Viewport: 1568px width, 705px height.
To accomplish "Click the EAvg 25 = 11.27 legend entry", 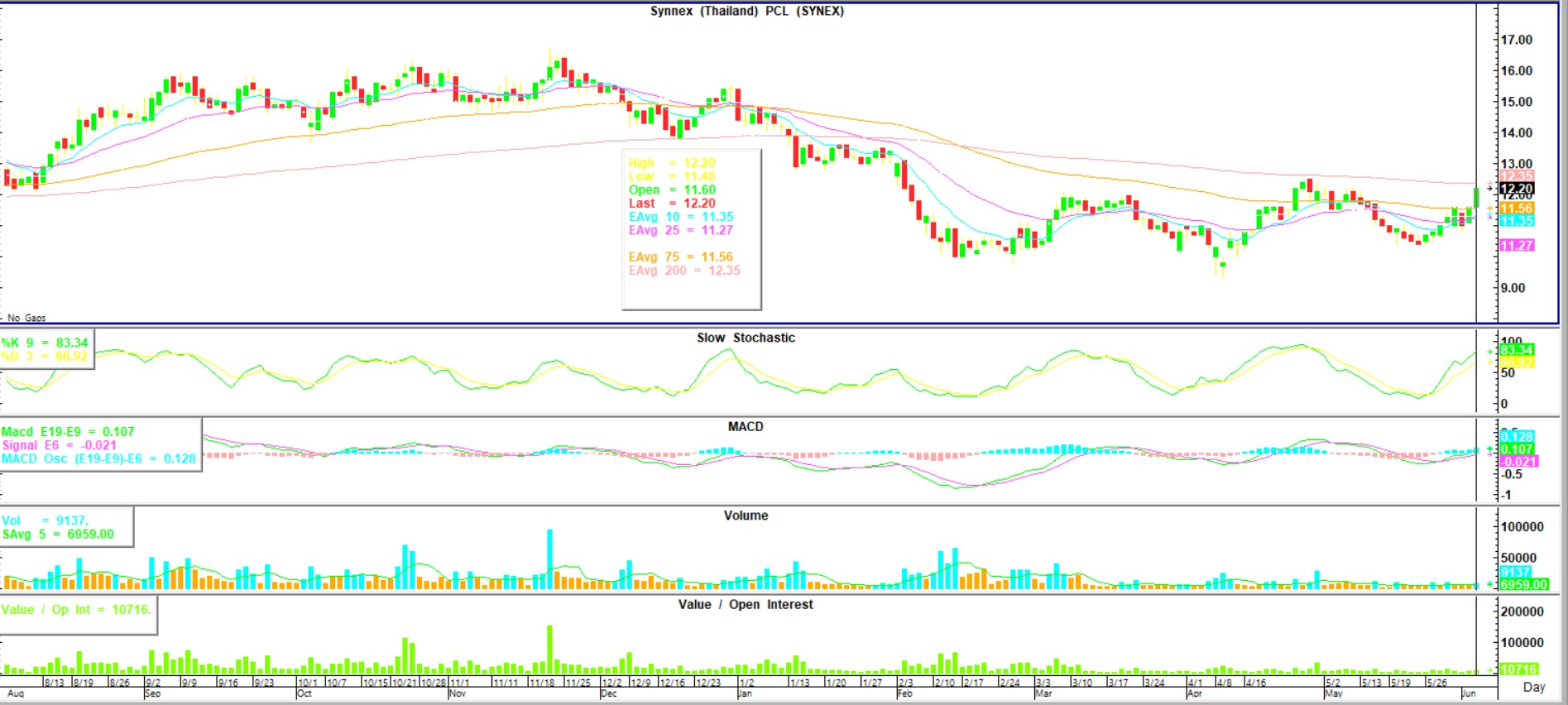I will click(x=680, y=230).
